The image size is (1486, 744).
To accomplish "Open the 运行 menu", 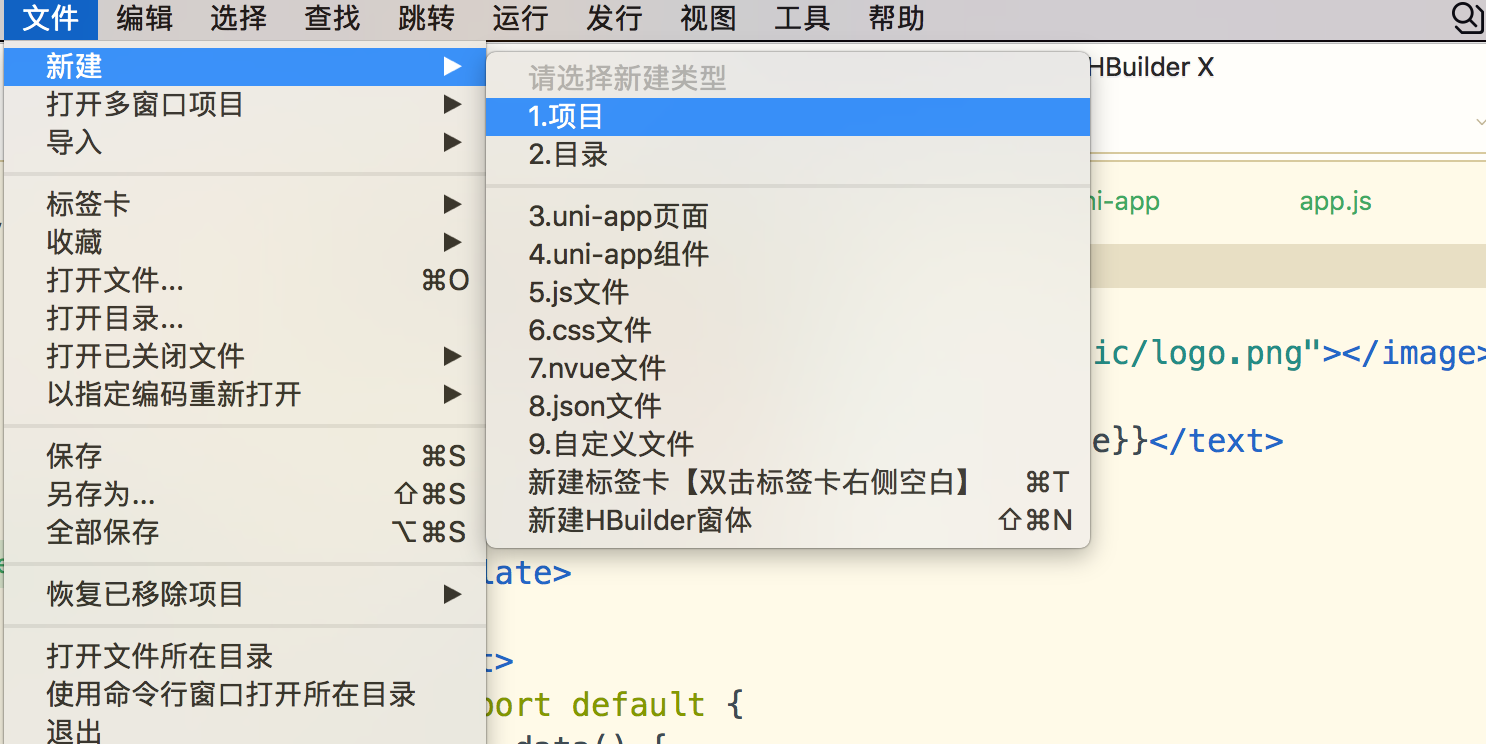I will [x=520, y=18].
